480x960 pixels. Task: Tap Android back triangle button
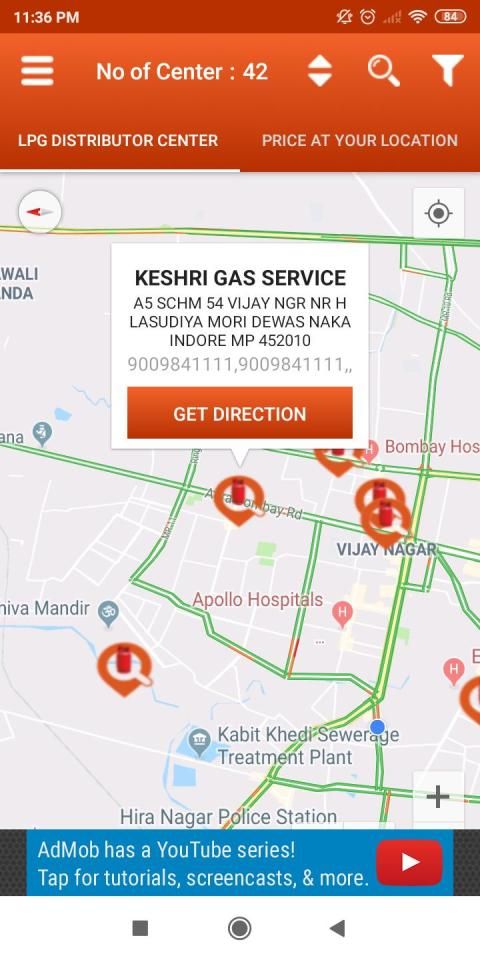click(x=337, y=928)
